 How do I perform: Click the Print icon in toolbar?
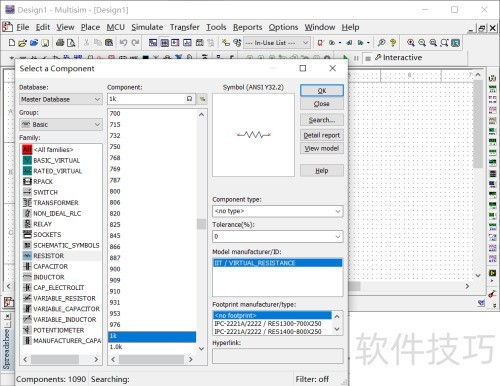point(60,43)
